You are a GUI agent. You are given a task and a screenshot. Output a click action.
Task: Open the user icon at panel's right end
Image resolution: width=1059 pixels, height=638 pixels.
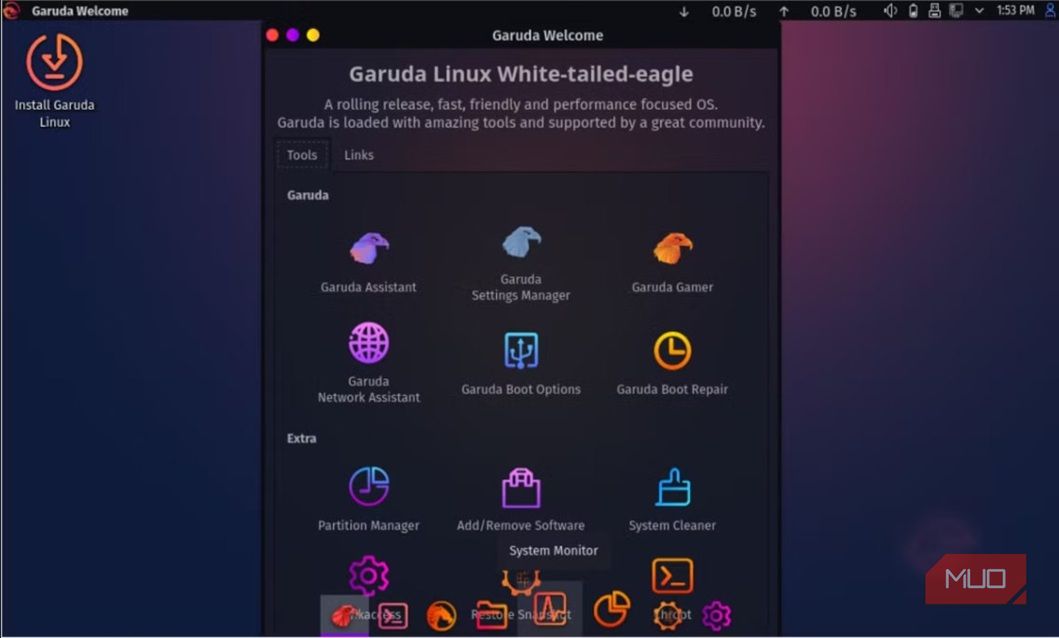tap(1050, 11)
